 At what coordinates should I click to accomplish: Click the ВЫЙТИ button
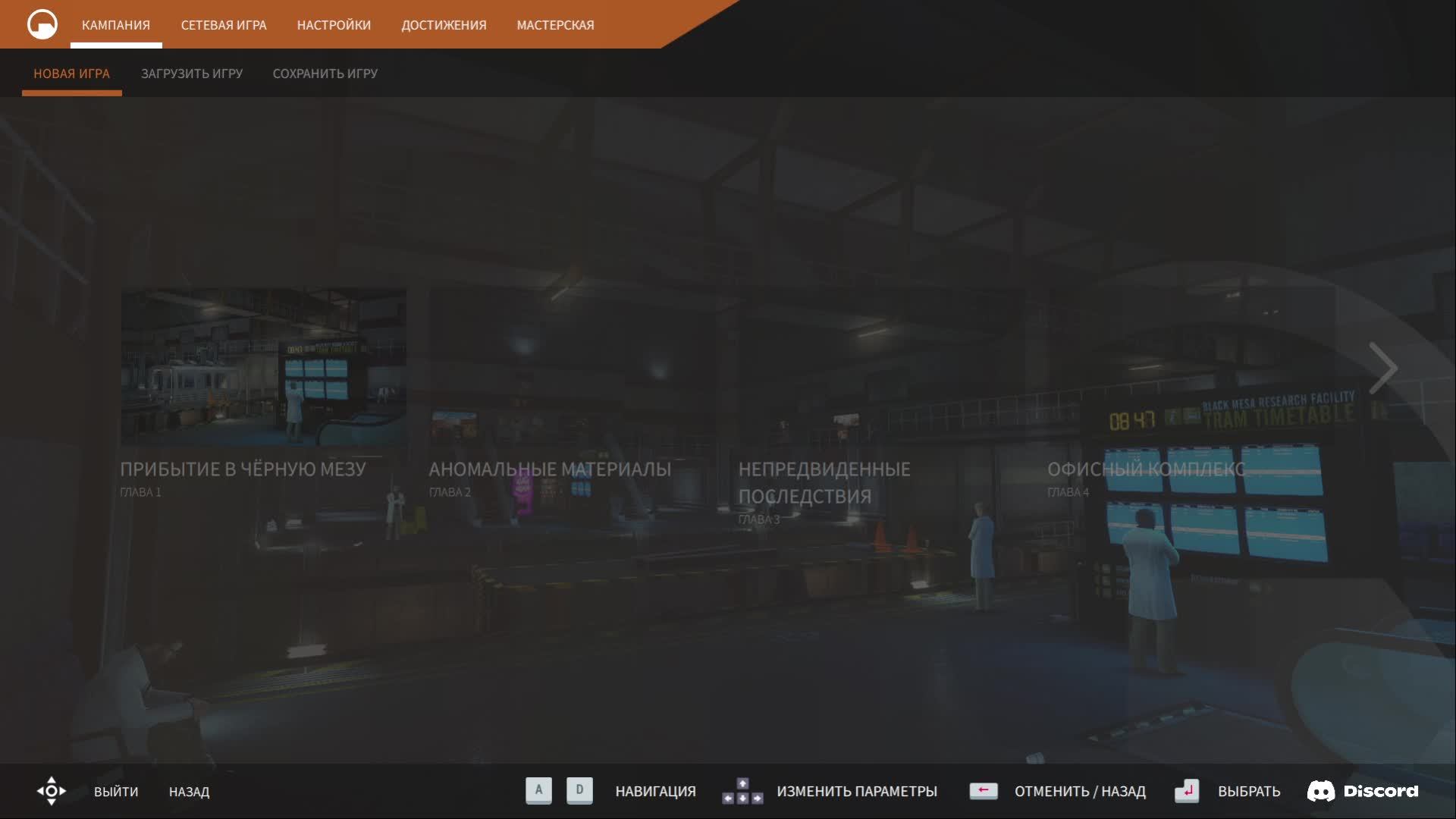click(116, 792)
